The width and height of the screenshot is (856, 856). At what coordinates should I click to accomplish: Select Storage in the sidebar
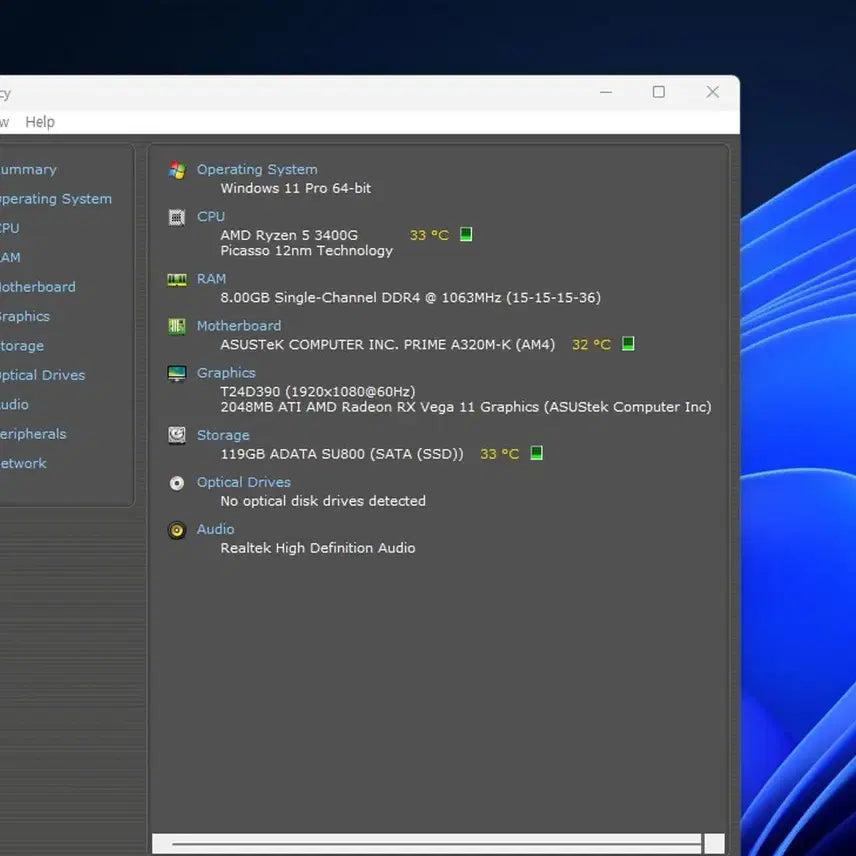click(21, 346)
